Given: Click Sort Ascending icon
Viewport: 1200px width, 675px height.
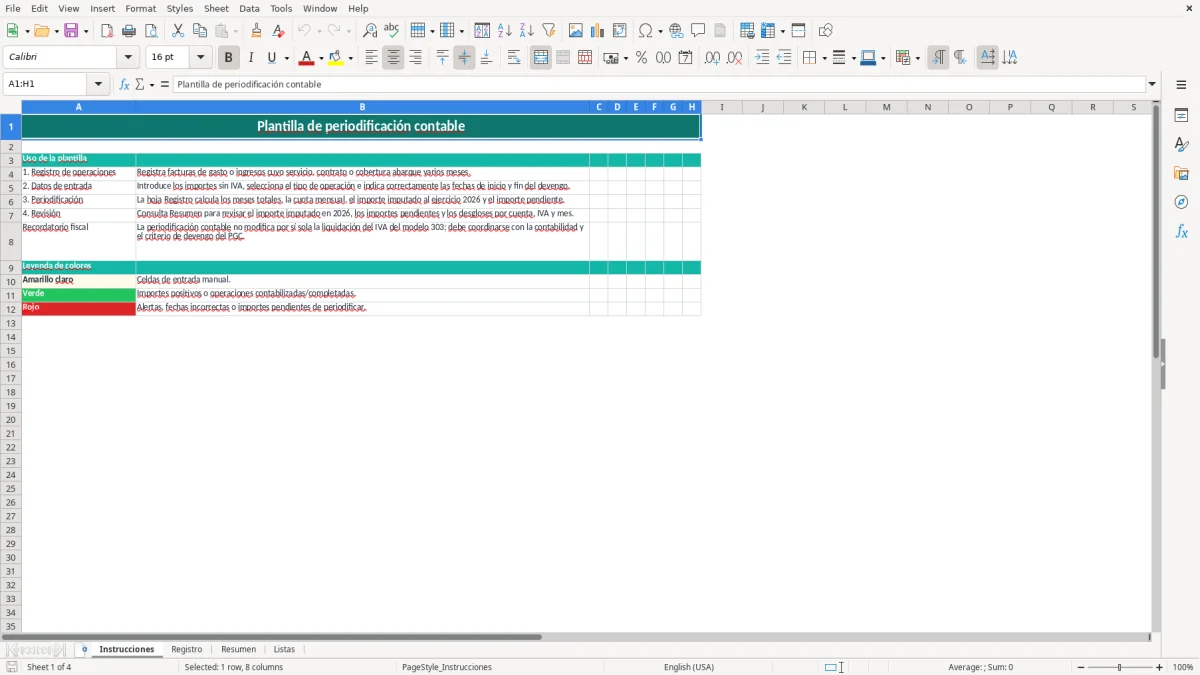Looking at the screenshot, I should click(505, 31).
